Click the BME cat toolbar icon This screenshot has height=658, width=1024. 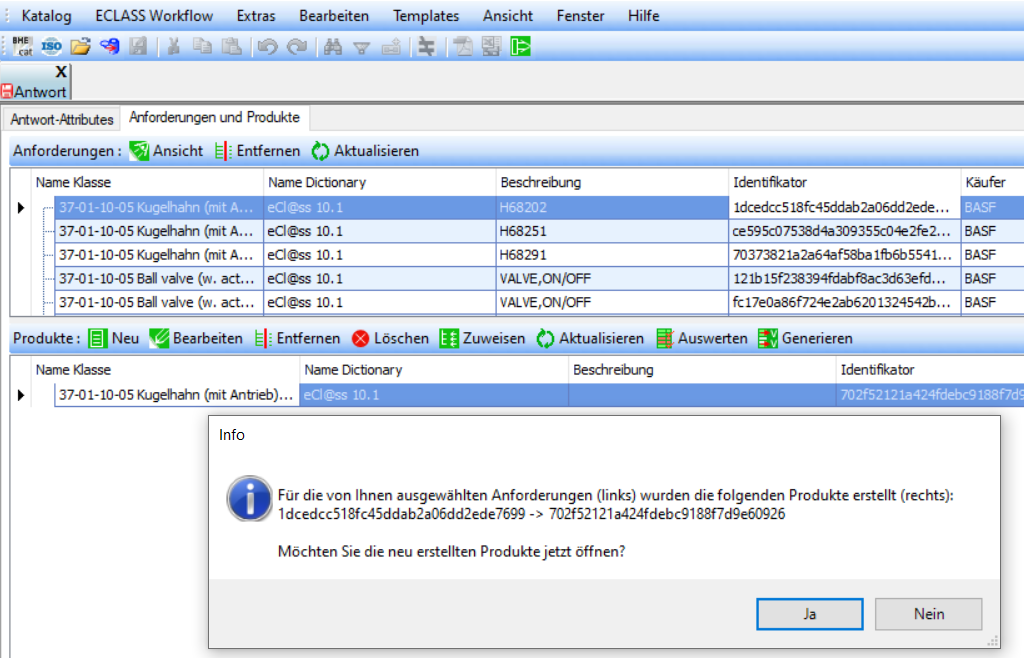click(23, 46)
